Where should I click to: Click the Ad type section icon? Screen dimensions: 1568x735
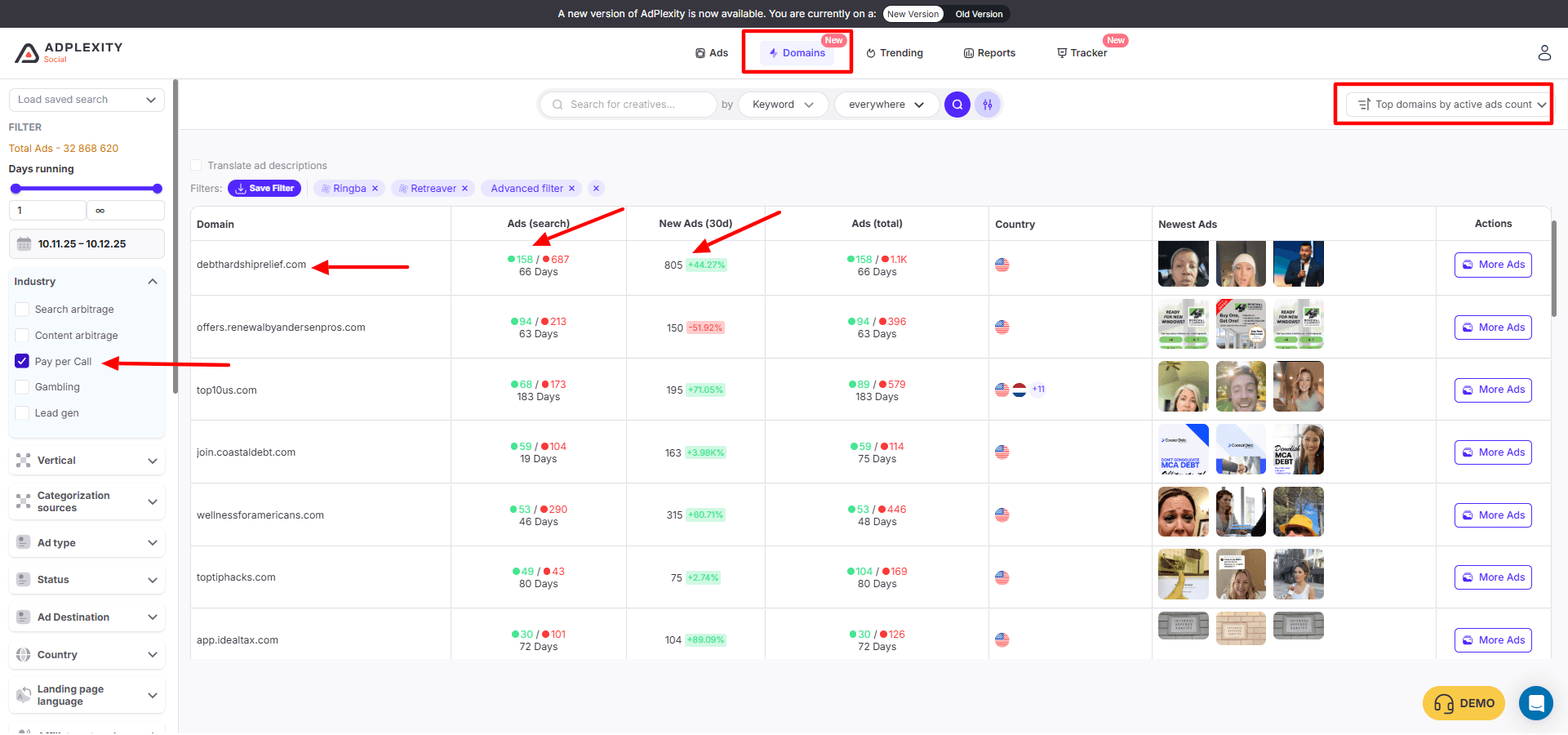point(24,543)
